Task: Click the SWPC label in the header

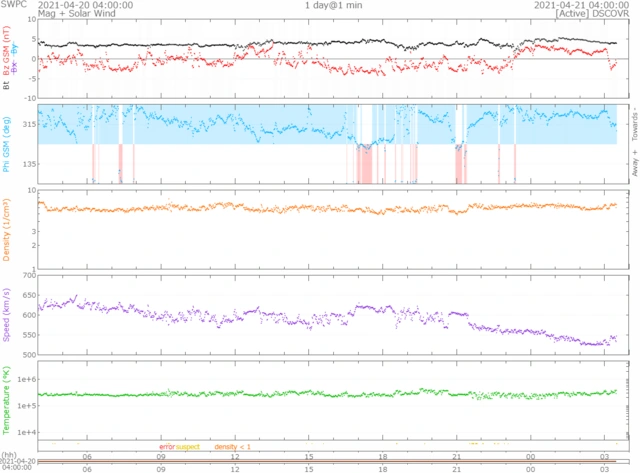Action: pos(13,5)
